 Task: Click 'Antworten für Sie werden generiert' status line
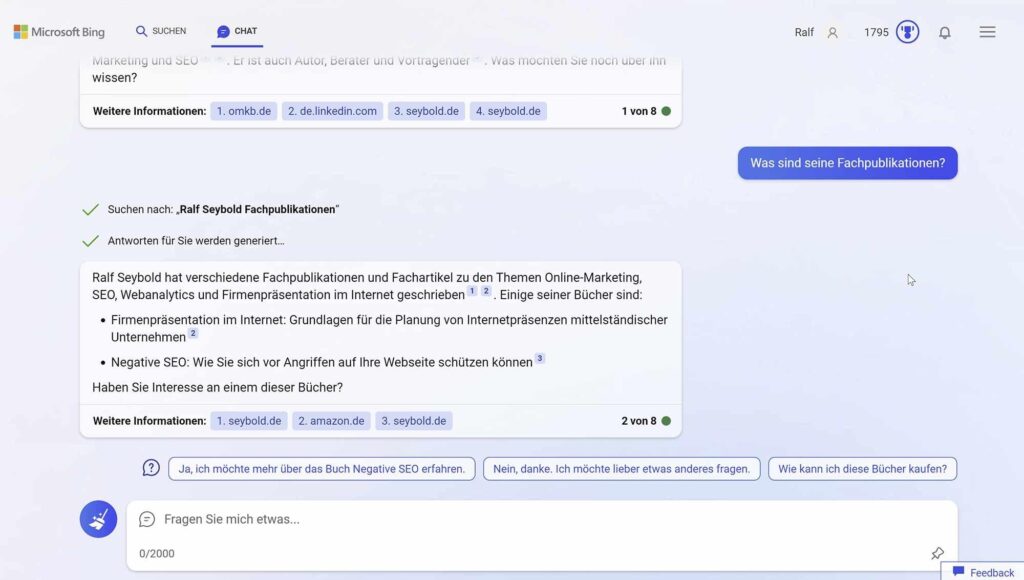[x=196, y=240]
